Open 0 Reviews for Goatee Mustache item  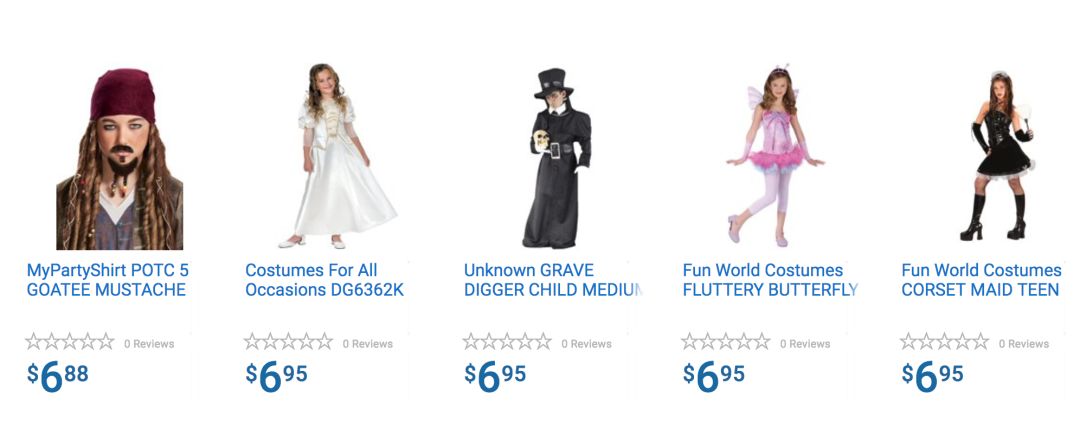(x=149, y=344)
